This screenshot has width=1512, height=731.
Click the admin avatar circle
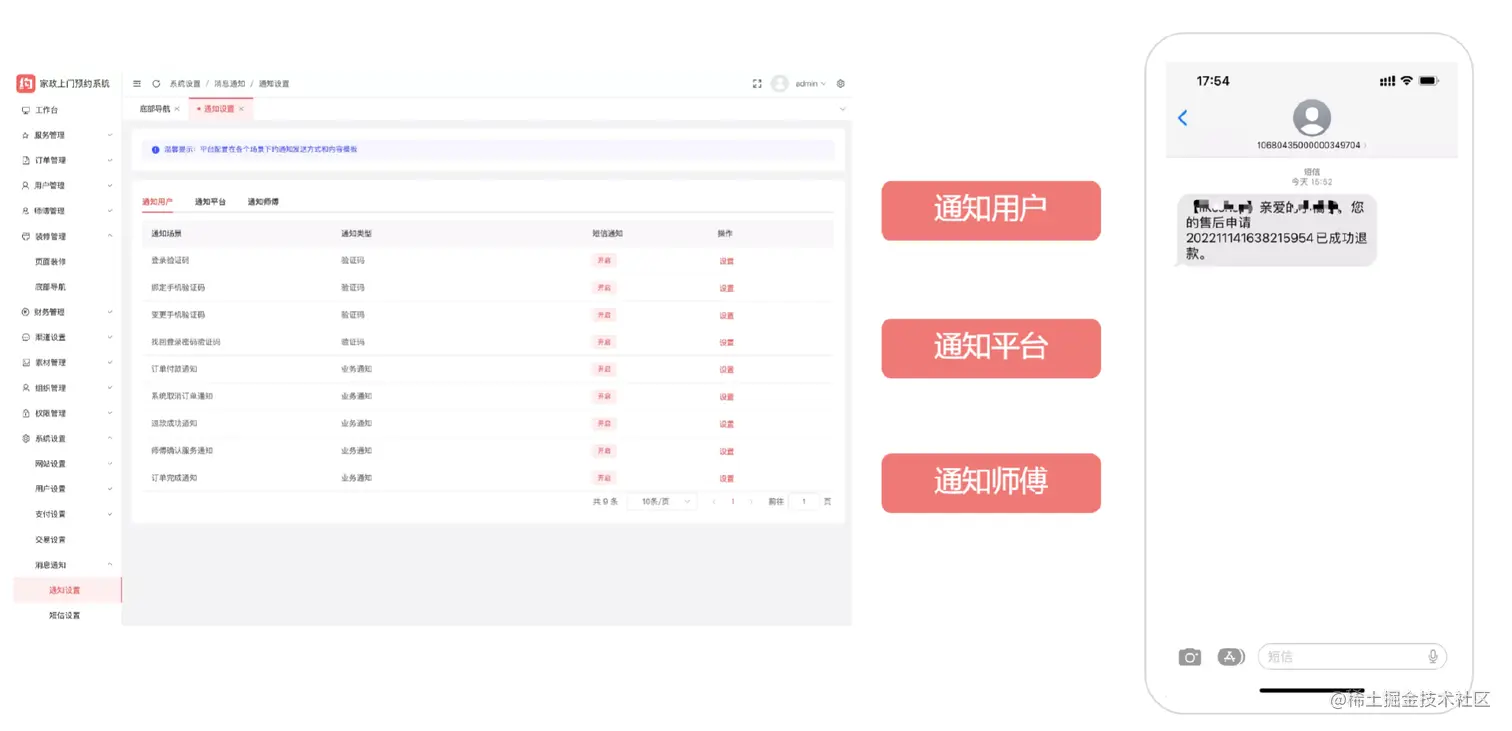point(780,84)
